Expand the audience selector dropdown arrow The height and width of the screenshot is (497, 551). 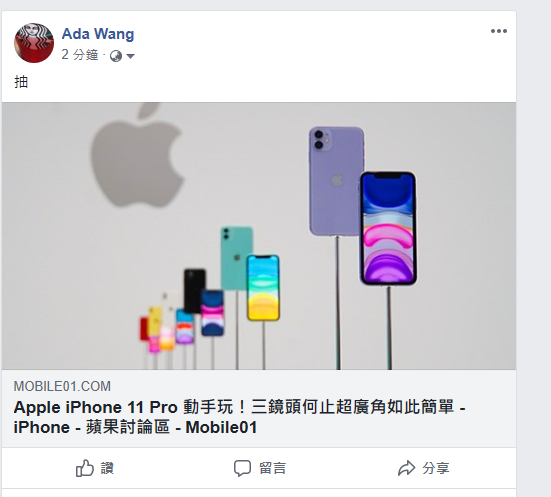(x=130, y=56)
